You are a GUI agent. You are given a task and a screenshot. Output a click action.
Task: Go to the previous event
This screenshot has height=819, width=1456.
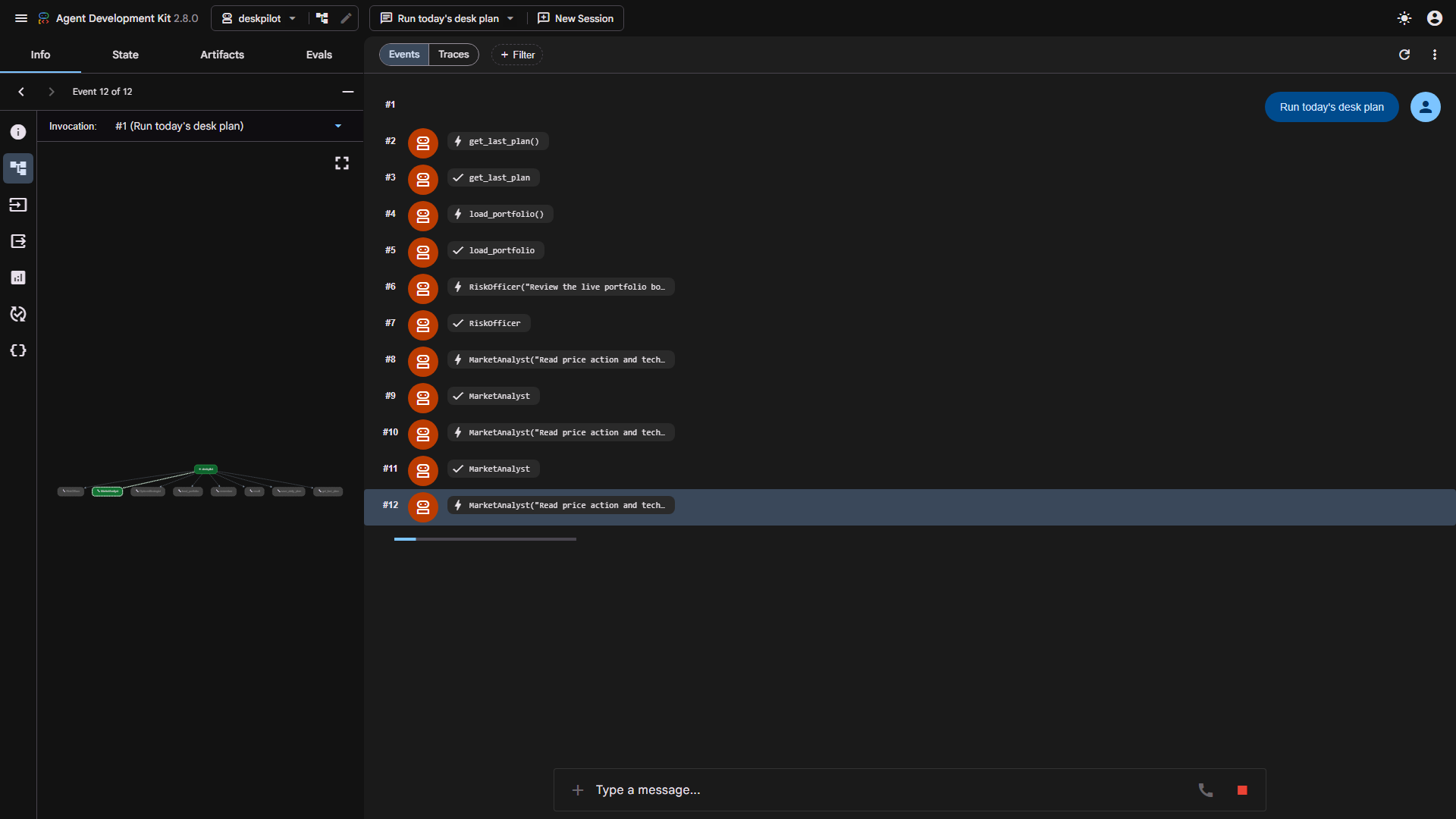(x=21, y=92)
